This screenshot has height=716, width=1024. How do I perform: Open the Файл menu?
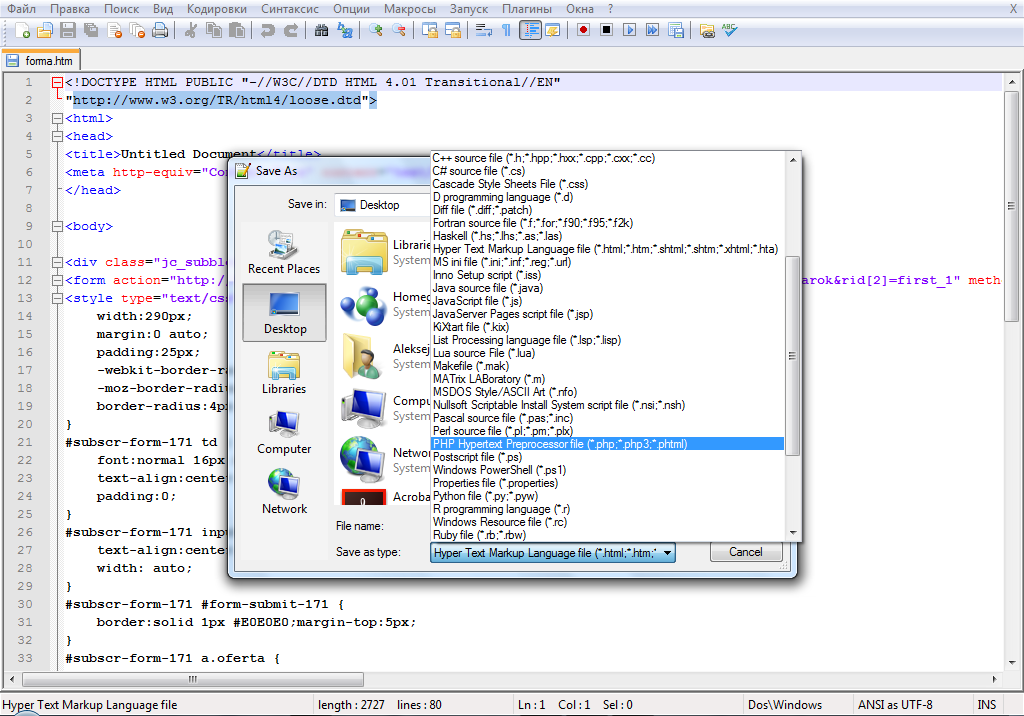click(21, 8)
